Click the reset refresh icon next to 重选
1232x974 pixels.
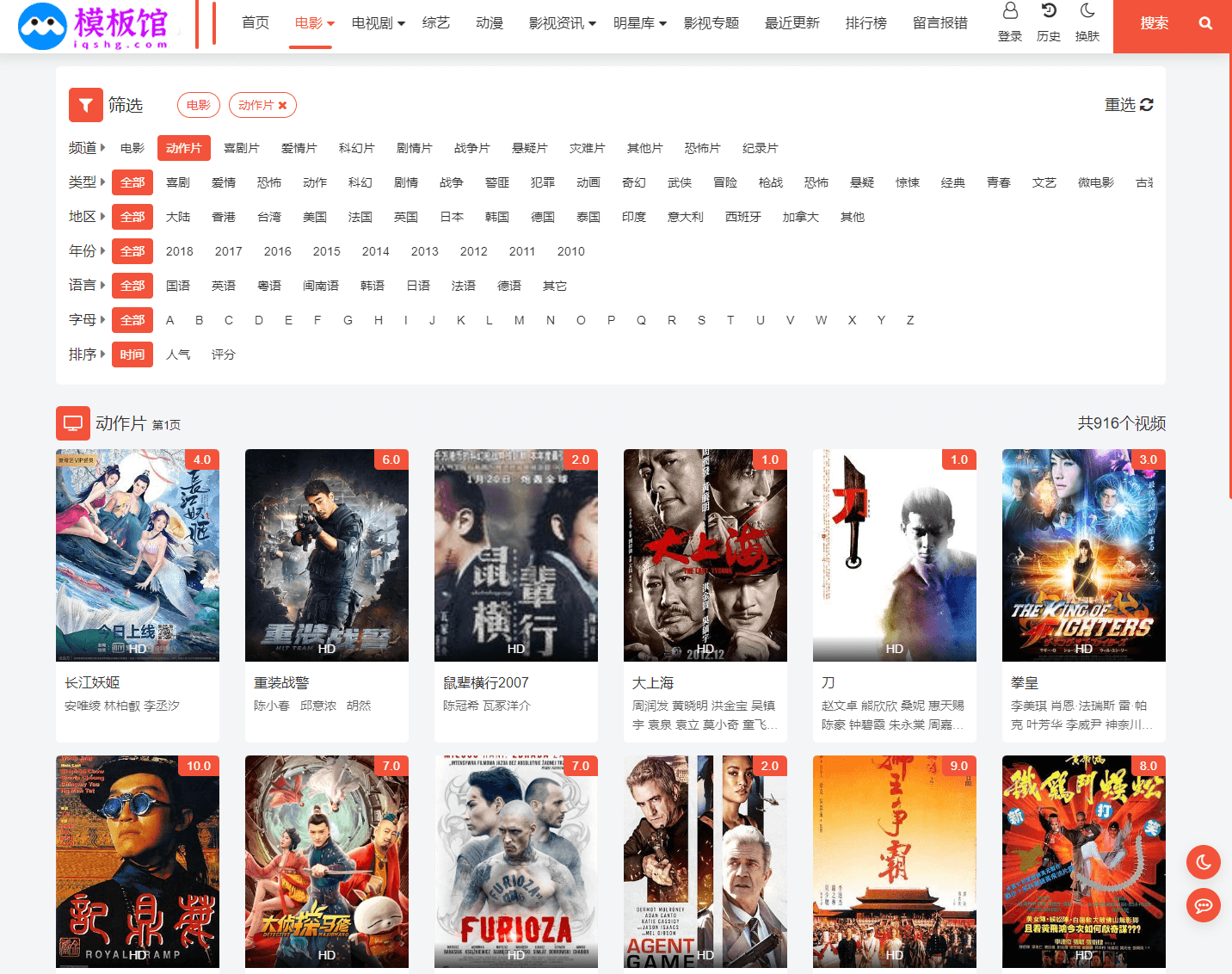coord(1146,105)
